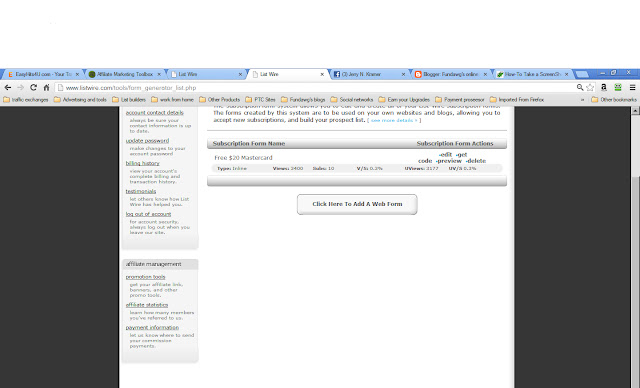Open the Fundawg's blogs bookmark folder
The height and width of the screenshot is (388, 640).
[303, 100]
